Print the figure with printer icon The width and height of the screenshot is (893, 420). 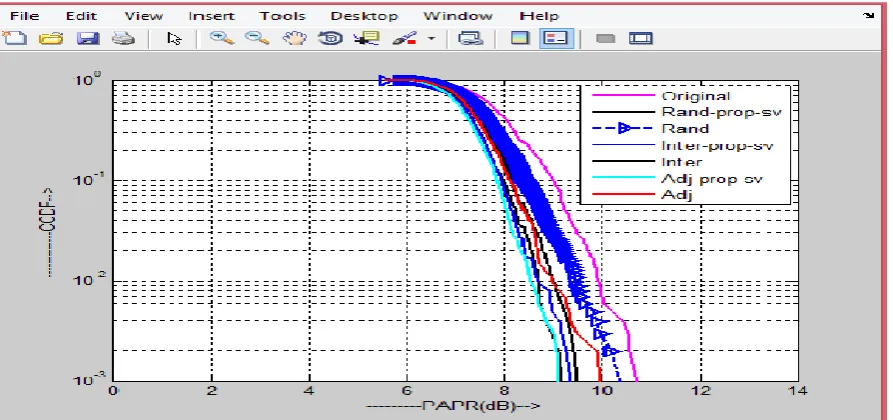click(x=123, y=38)
